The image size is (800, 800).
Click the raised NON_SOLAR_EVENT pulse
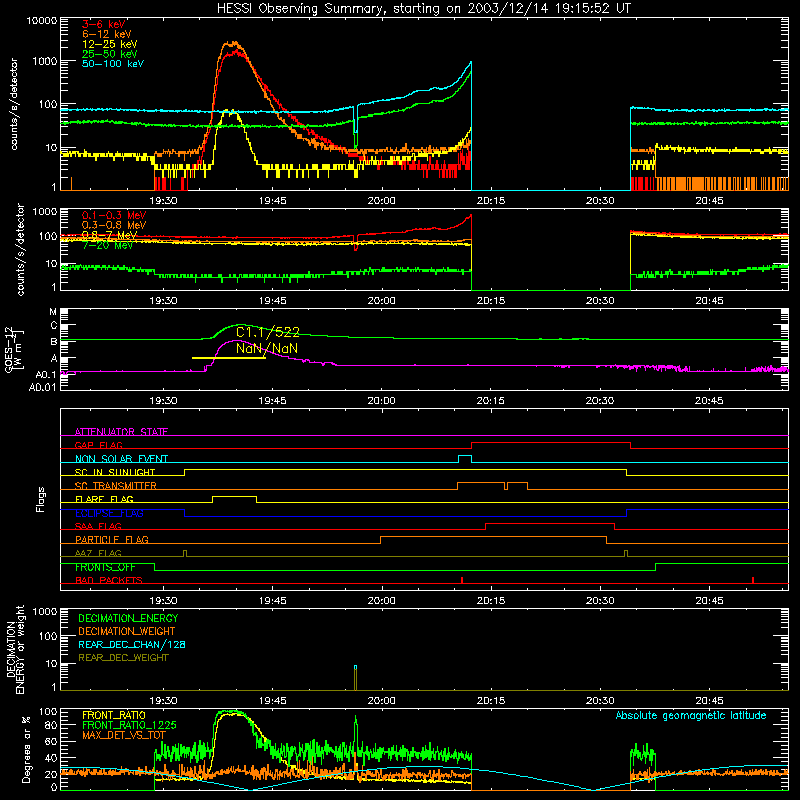tap(465, 456)
